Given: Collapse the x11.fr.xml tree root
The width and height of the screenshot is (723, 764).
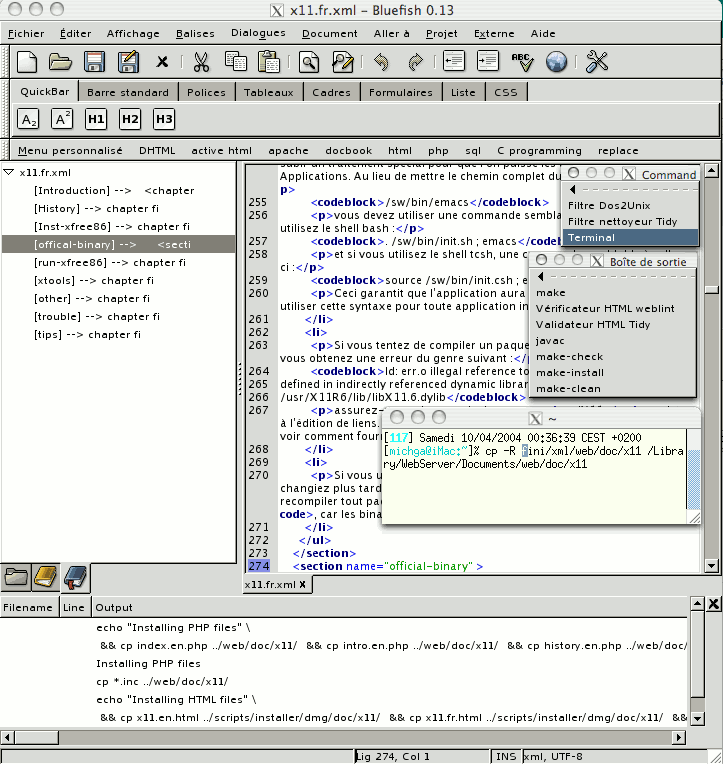Looking at the screenshot, I should (x=9, y=172).
